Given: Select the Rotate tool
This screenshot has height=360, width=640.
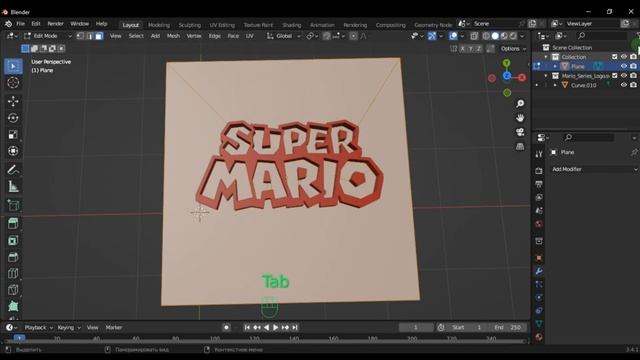Looking at the screenshot, I should tap(13, 118).
